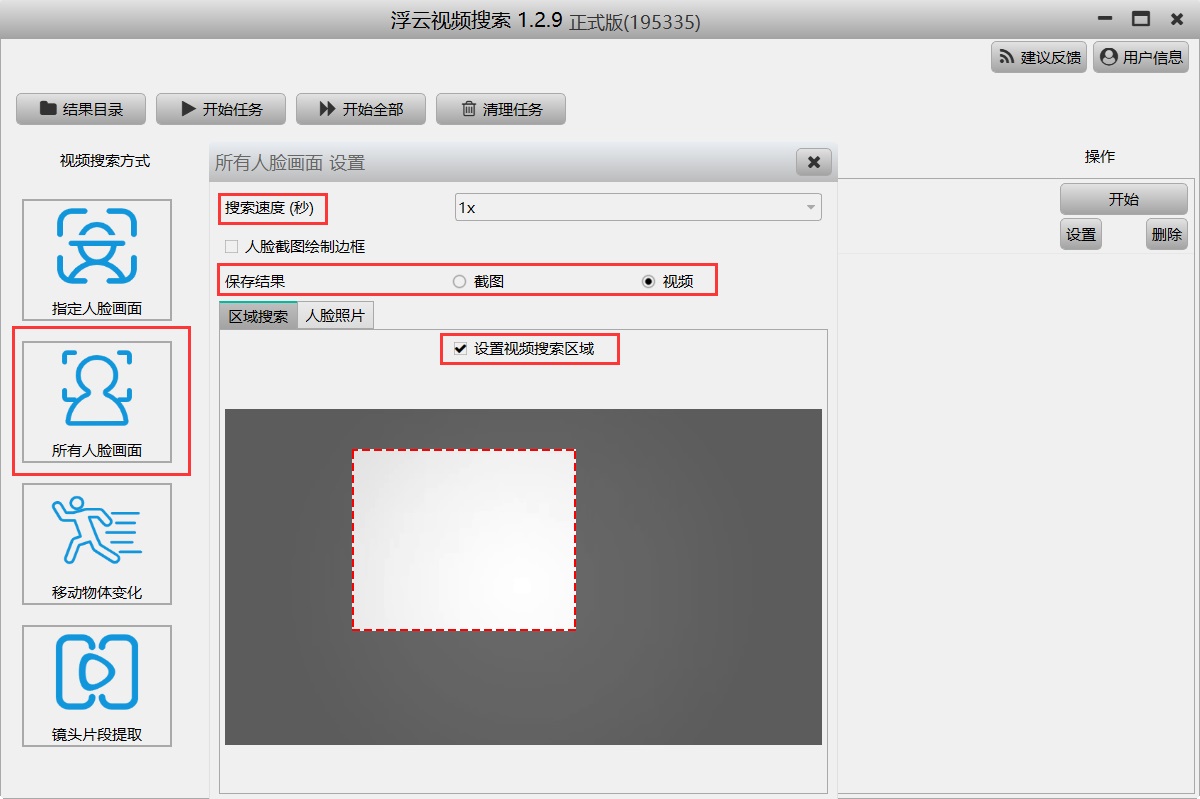The height and width of the screenshot is (799, 1200).
Task: Click the 删除 button
Action: click(x=1166, y=235)
